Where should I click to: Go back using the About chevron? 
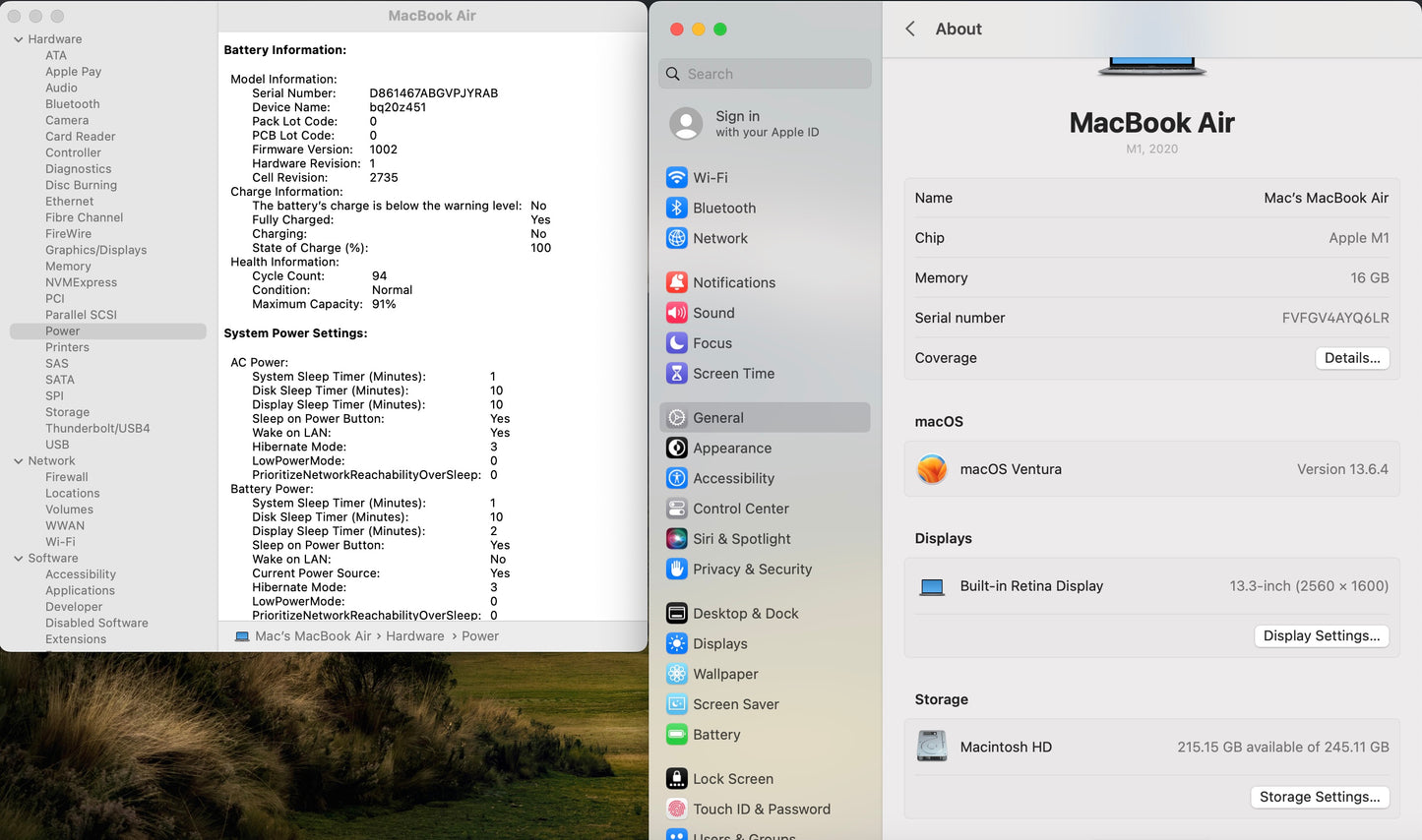click(910, 30)
